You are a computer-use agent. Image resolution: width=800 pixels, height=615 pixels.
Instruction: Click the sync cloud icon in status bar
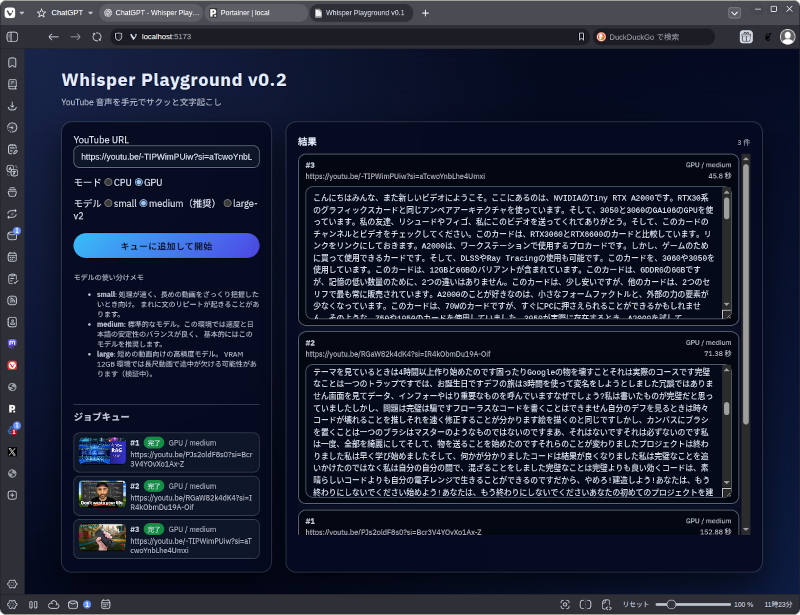click(x=72, y=604)
